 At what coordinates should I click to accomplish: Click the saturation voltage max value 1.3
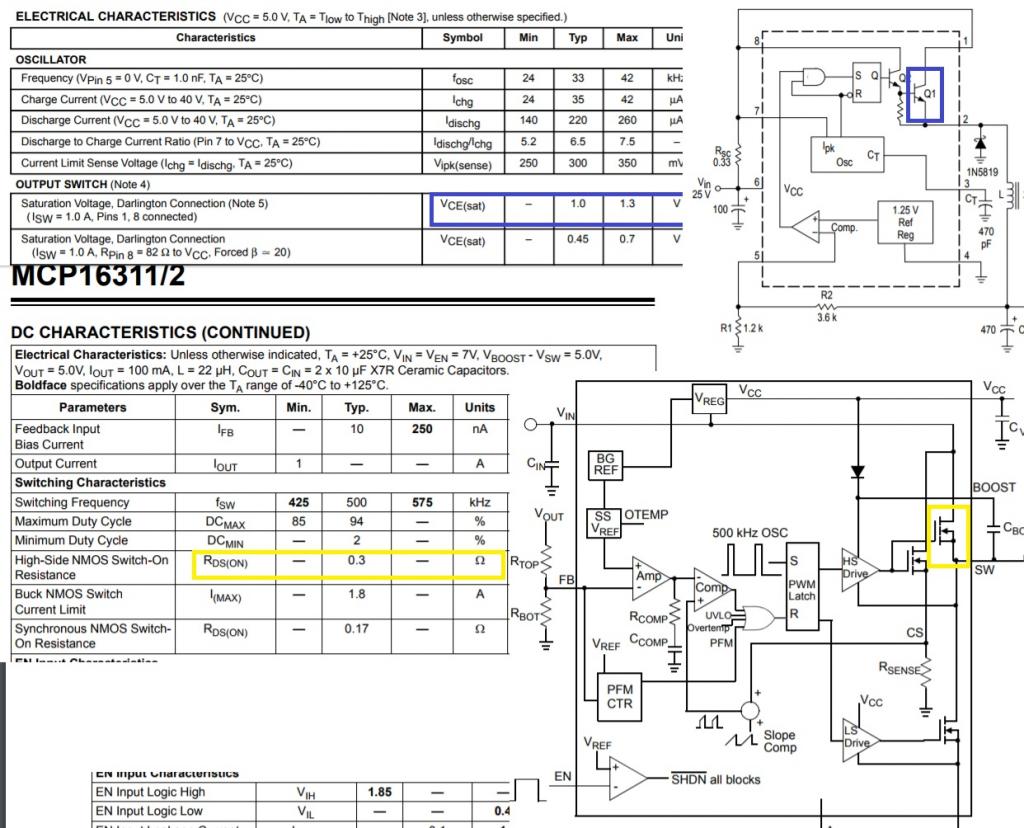pos(627,204)
